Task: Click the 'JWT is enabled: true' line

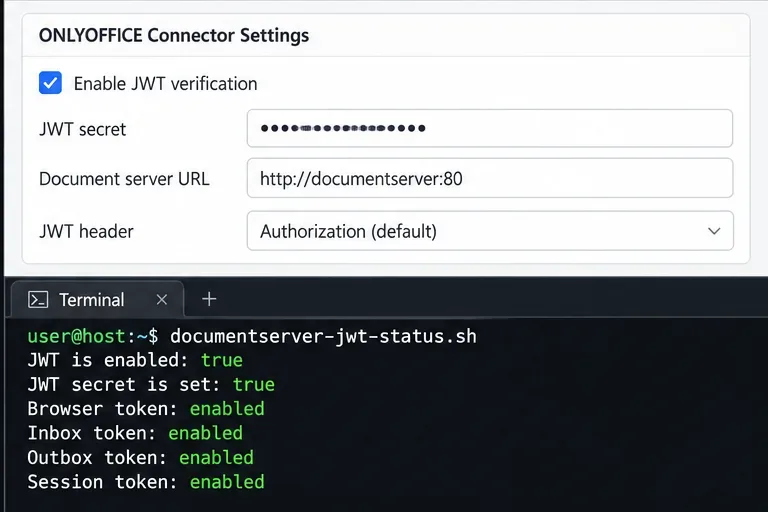Action: (135, 360)
